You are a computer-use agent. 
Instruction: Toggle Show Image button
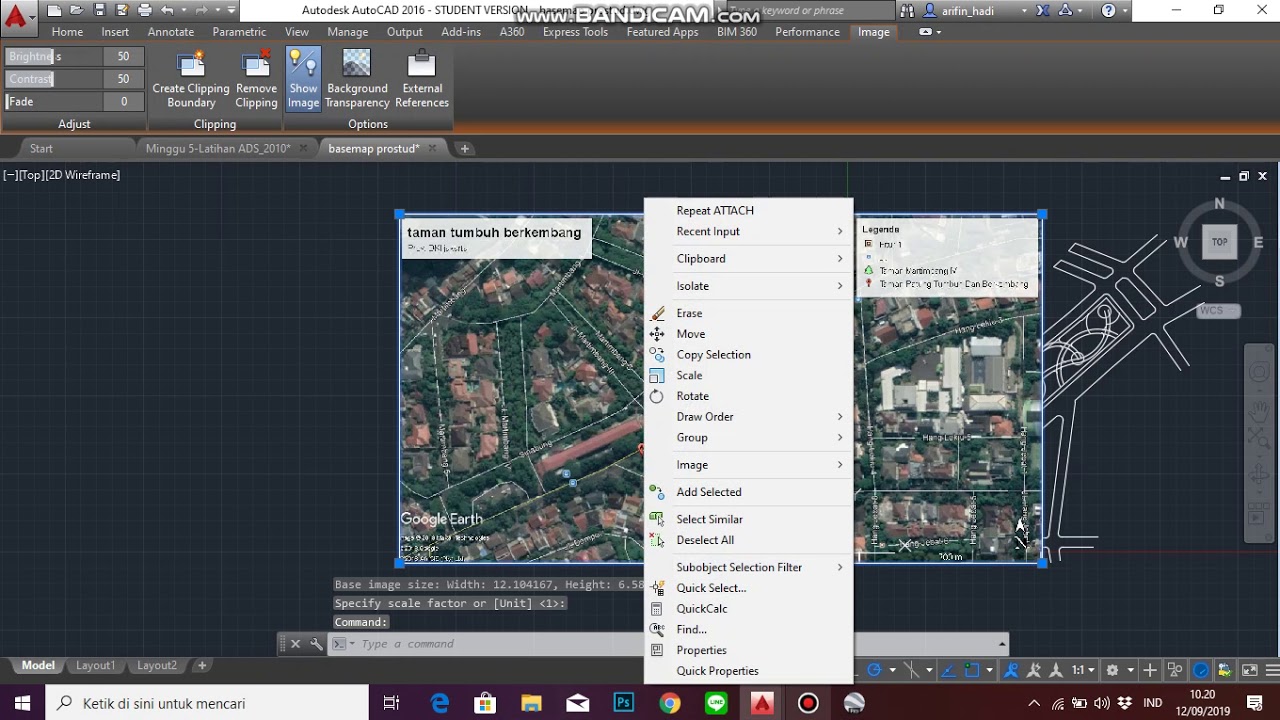[303, 79]
